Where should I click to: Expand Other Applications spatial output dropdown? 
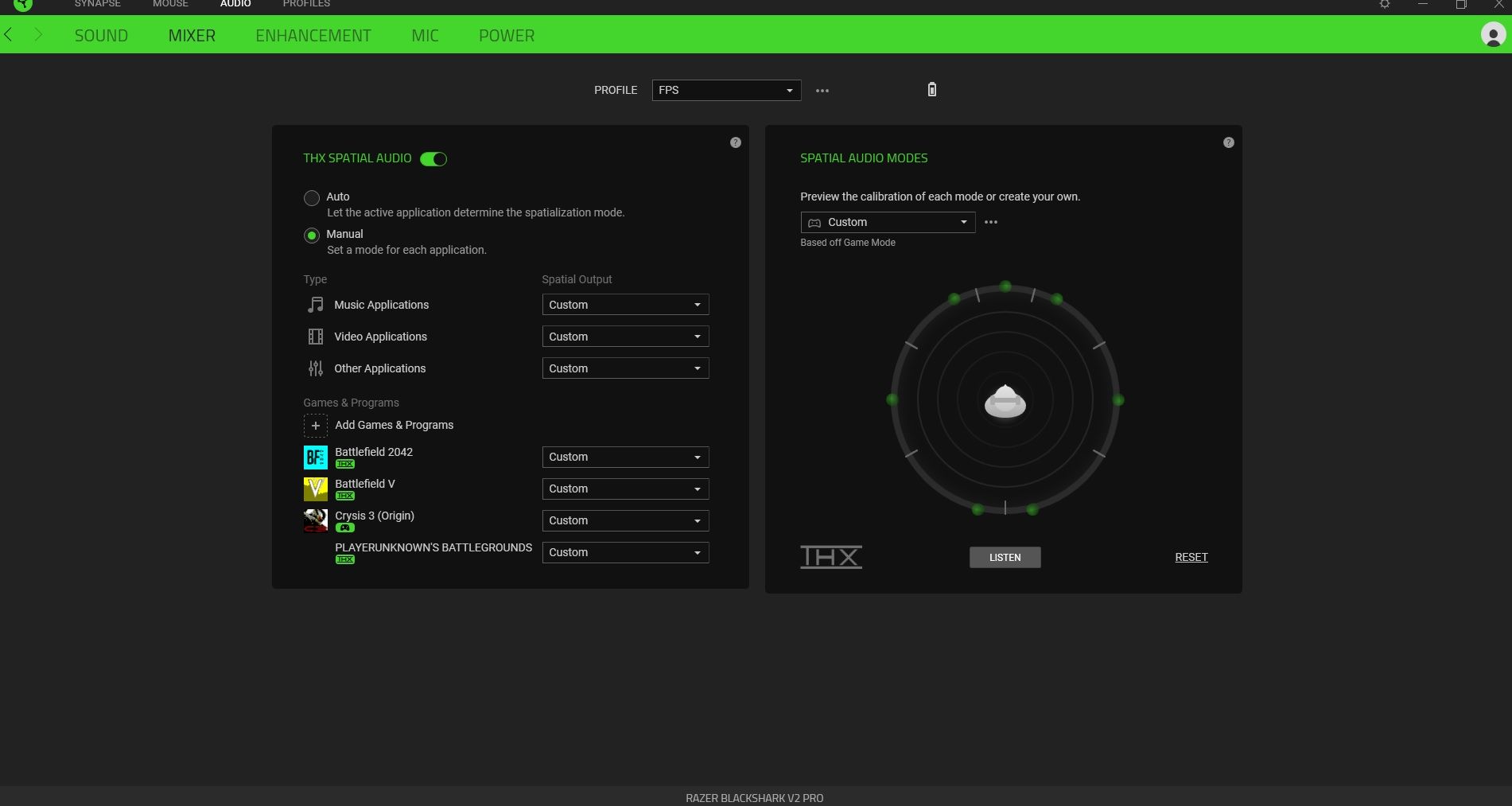pyautogui.click(x=625, y=368)
